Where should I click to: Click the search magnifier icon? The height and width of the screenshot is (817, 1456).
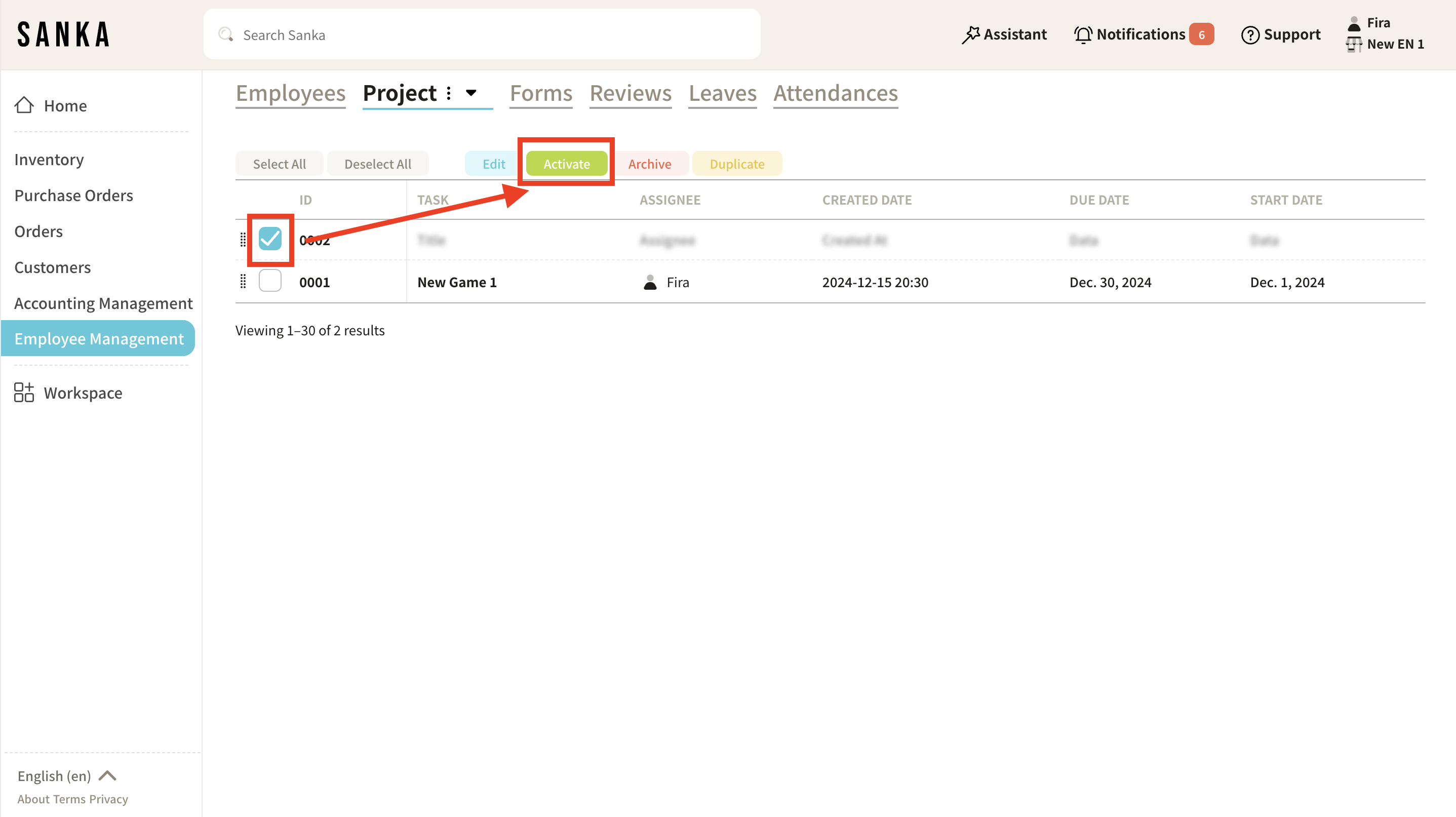(x=225, y=34)
